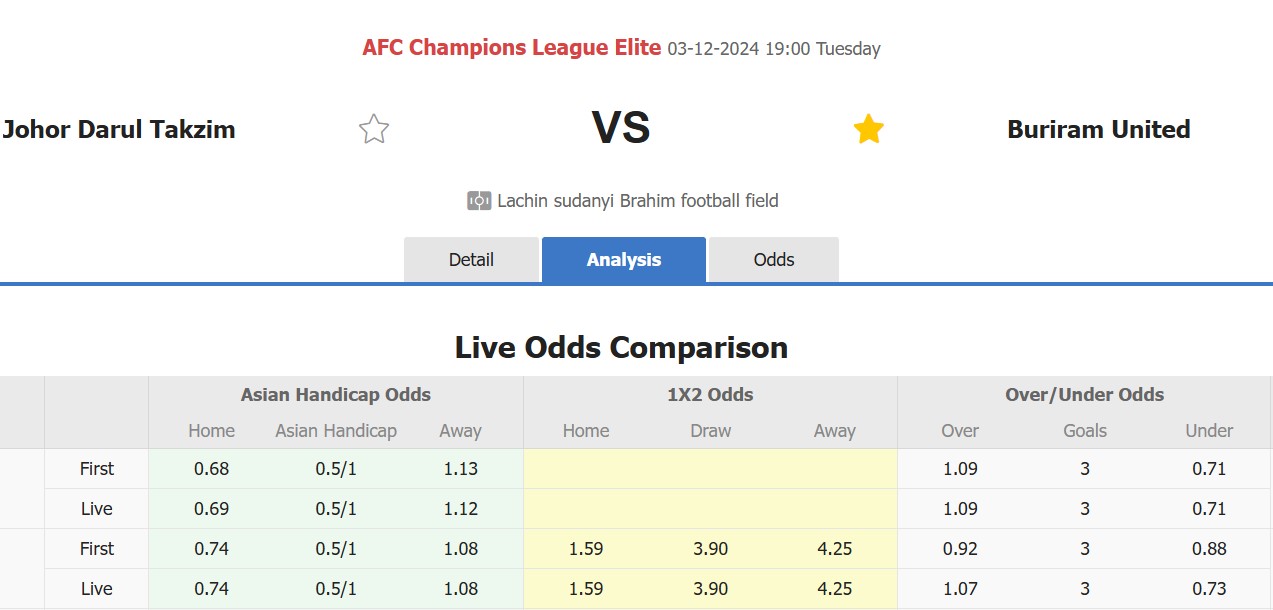Open Johor Darul Takzim team page
This screenshot has width=1273, height=610.
pyautogui.click(x=119, y=129)
